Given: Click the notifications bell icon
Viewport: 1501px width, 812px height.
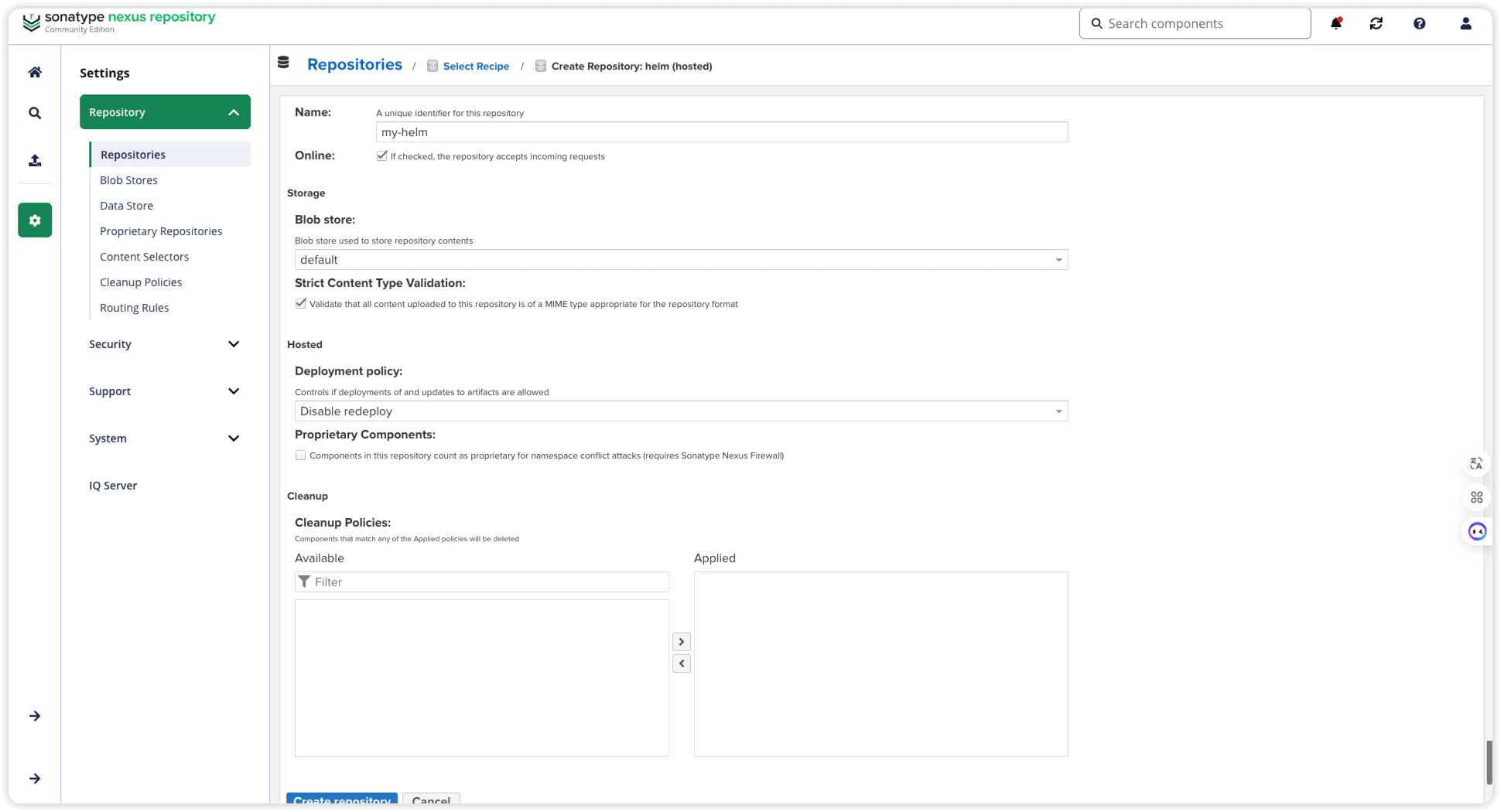Looking at the screenshot, I should tap(1336, 23).
